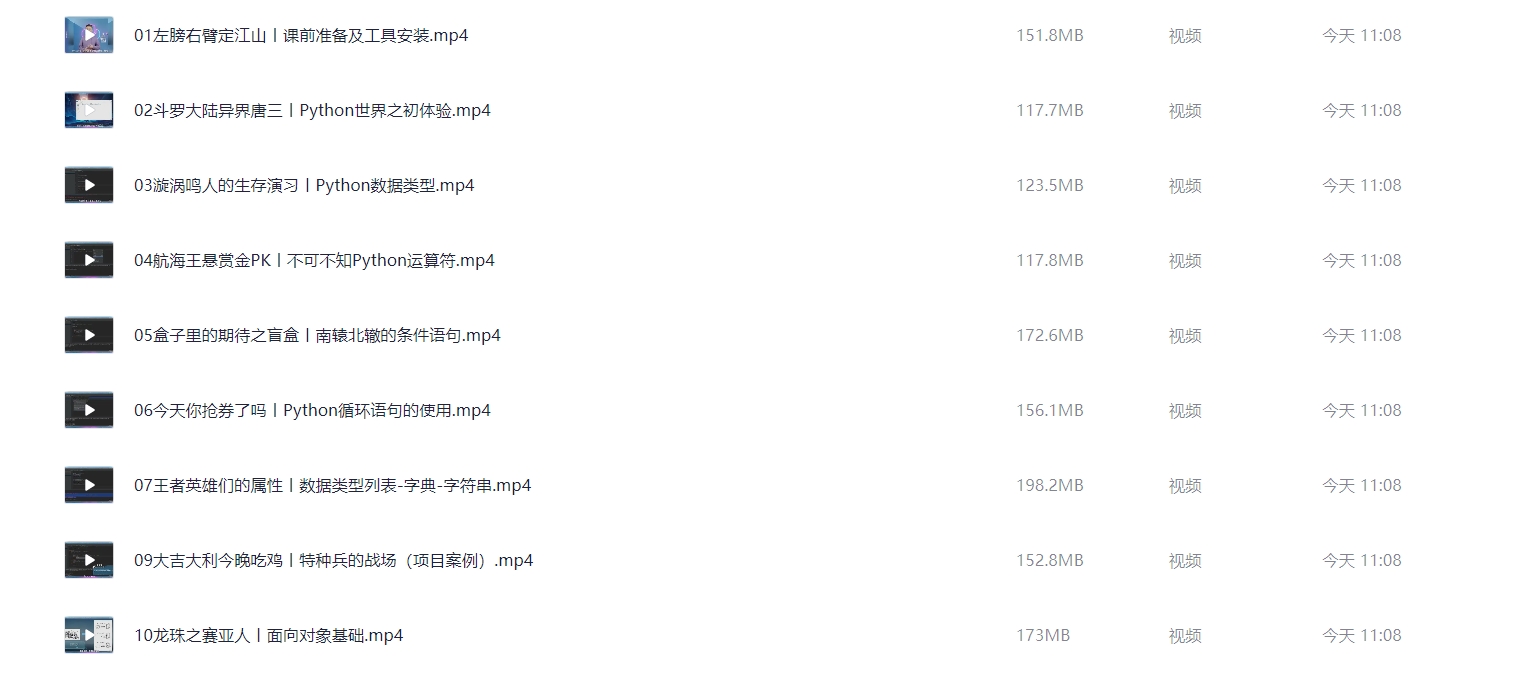The width and height of the screenshot is (1520, 674).
Task: Open 07王者英雄们的属性 数据类型列表-字典-字符串.mp4
Action: tap(332, 485)
